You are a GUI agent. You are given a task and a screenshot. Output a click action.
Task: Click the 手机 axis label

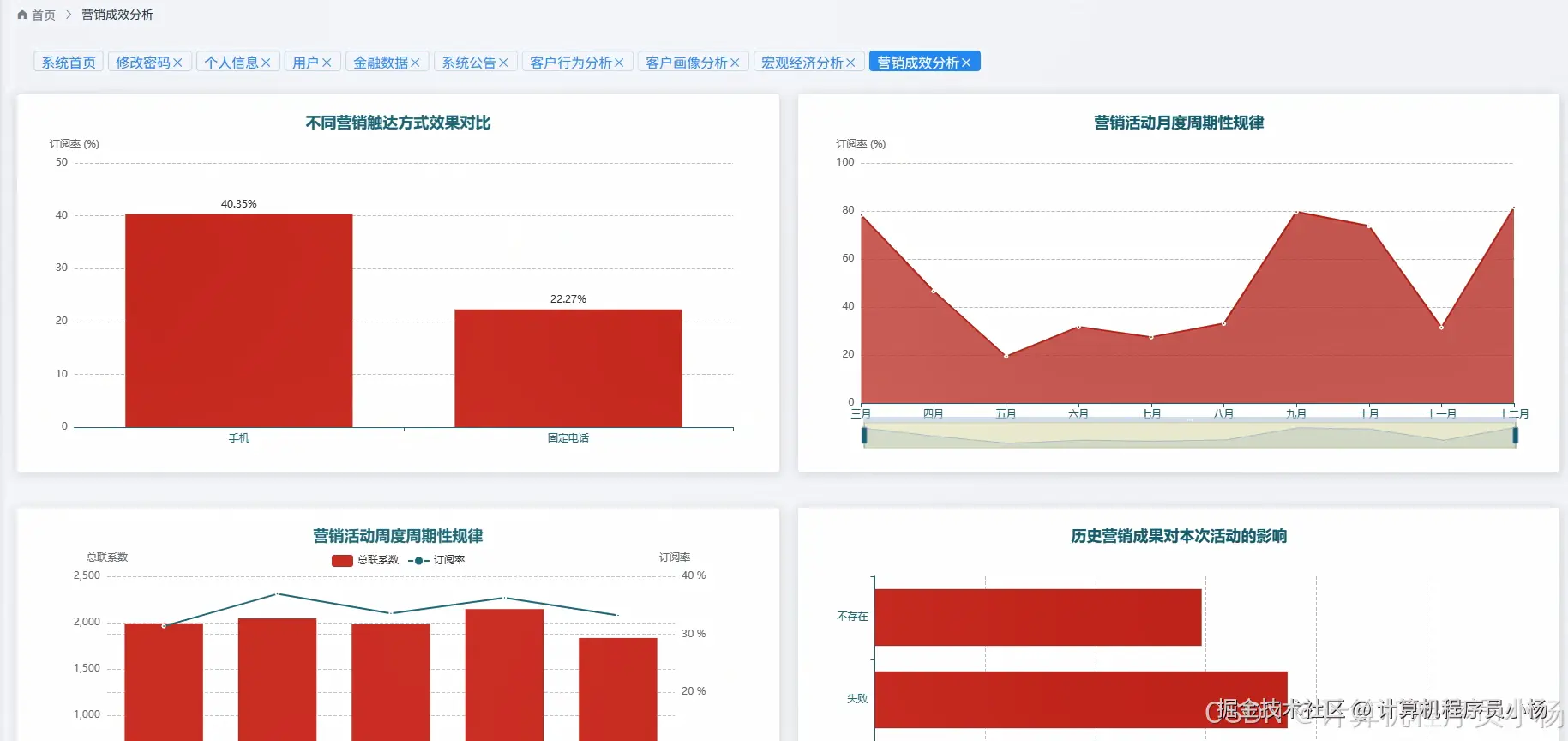click(x=238, y=438)
